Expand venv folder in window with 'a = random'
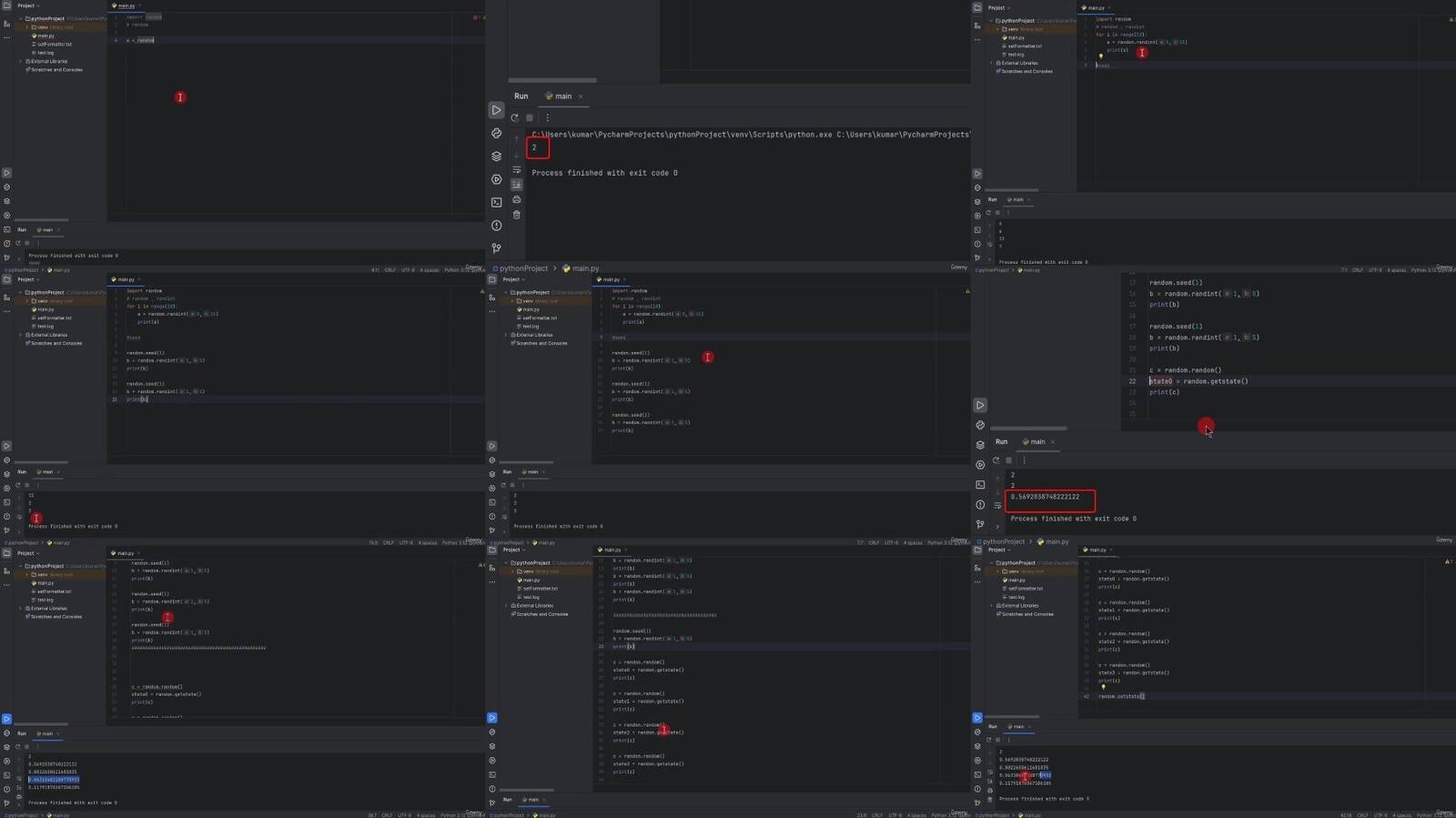The width and height of the screenshot is (1456, 818). [28, 27]
